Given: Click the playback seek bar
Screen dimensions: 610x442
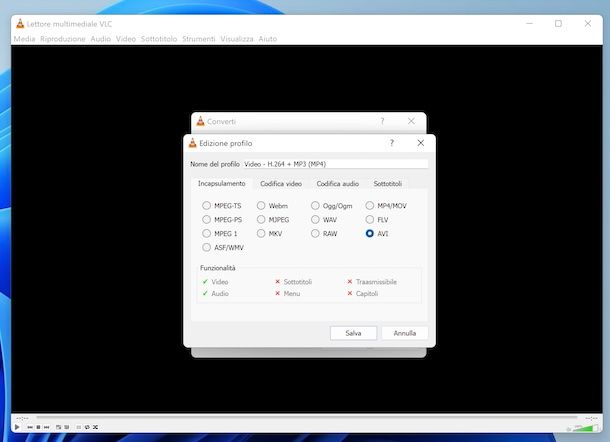Looking at the screenshot, I should [307, 417].
